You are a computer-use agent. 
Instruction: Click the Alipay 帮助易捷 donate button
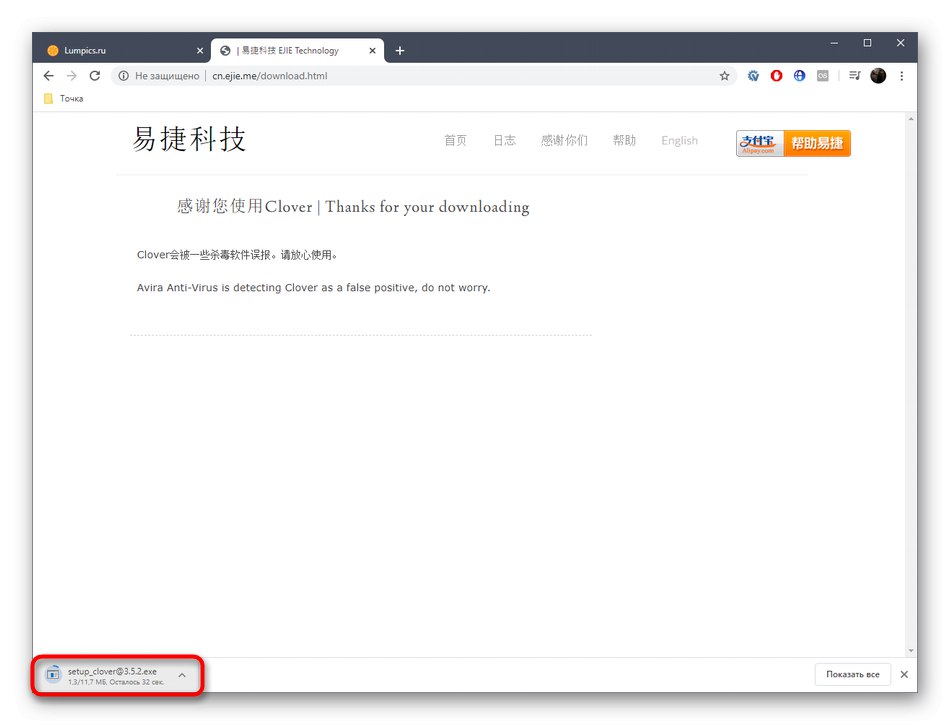coord(793,144)
